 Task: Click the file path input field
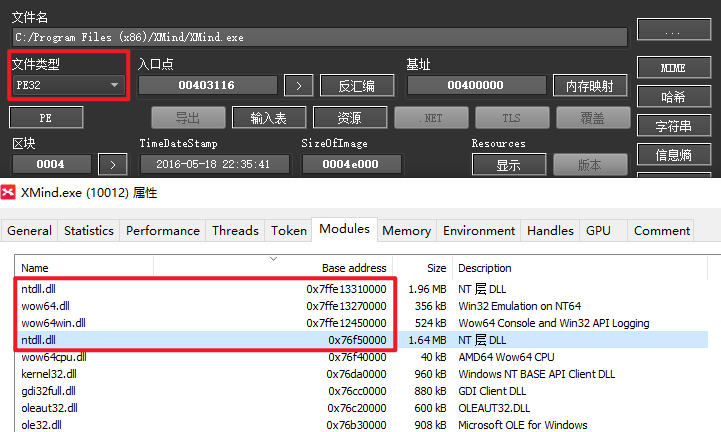(320, 37)
